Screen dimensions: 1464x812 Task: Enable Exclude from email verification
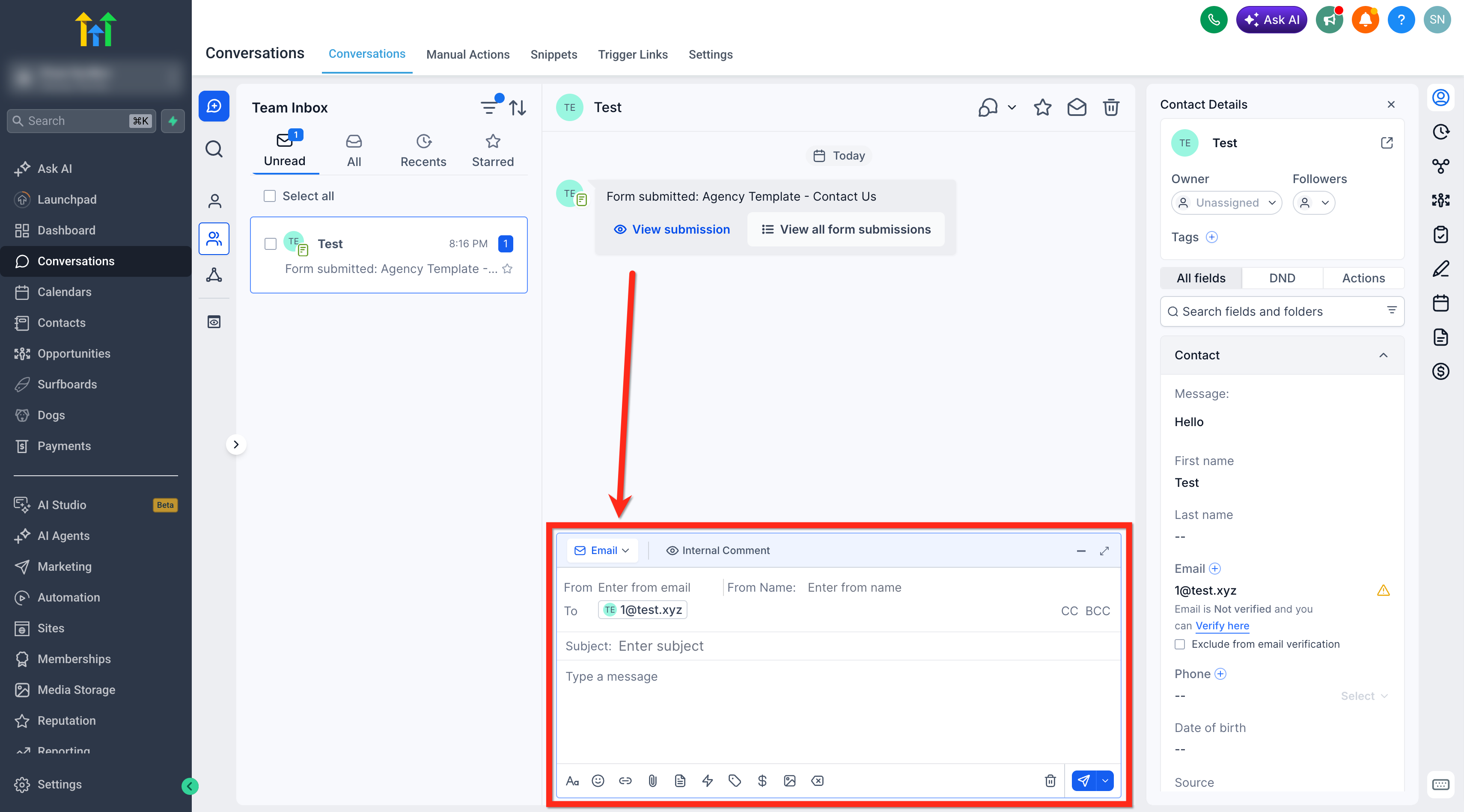(1180, 644)
